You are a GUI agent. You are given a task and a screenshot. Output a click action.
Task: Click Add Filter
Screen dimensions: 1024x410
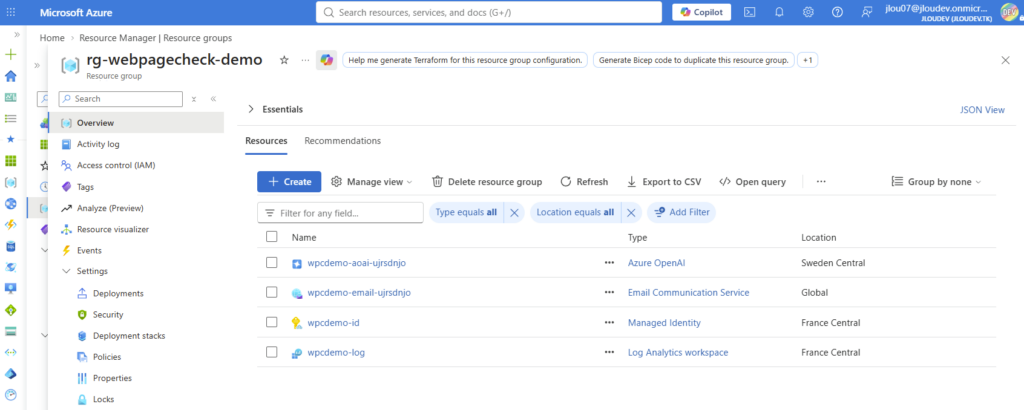pos(682,212)
